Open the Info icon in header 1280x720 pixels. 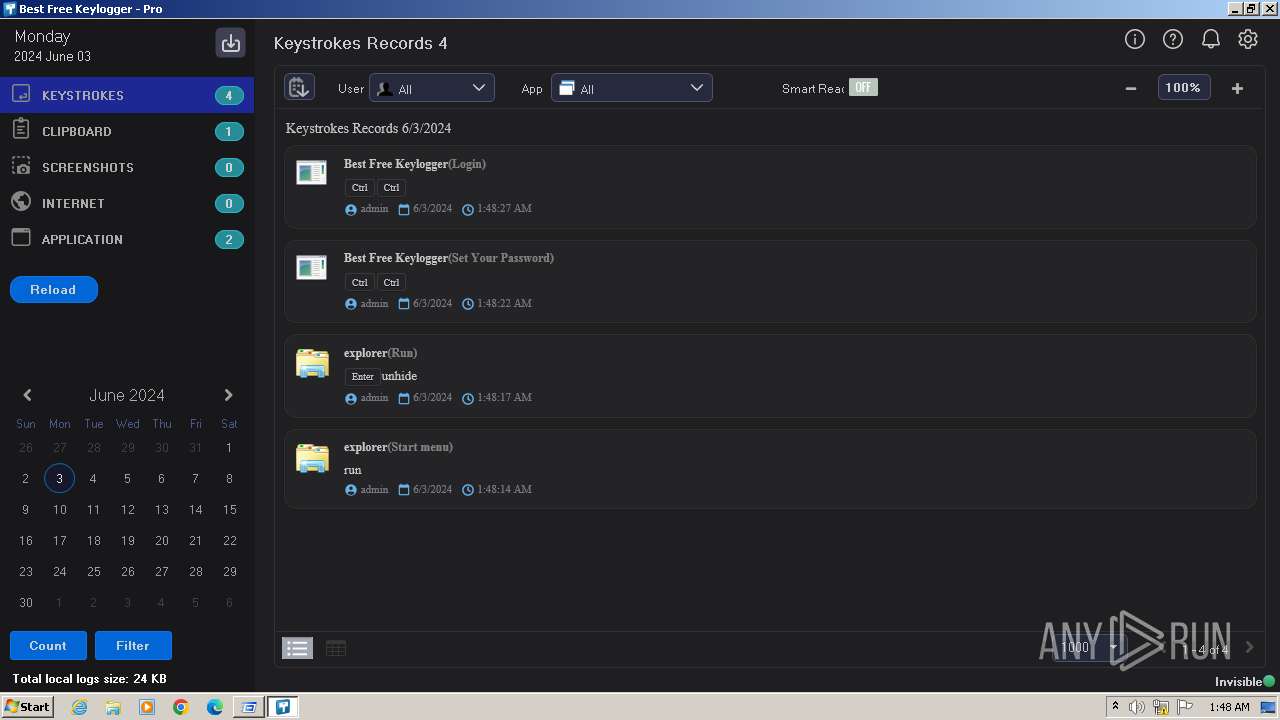coord(1135,39)
